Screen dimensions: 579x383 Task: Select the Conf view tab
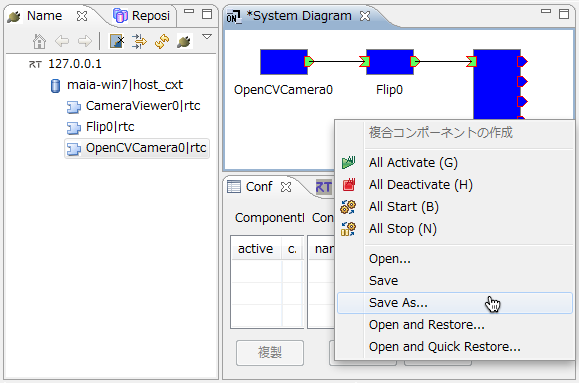tap(259, 187)
